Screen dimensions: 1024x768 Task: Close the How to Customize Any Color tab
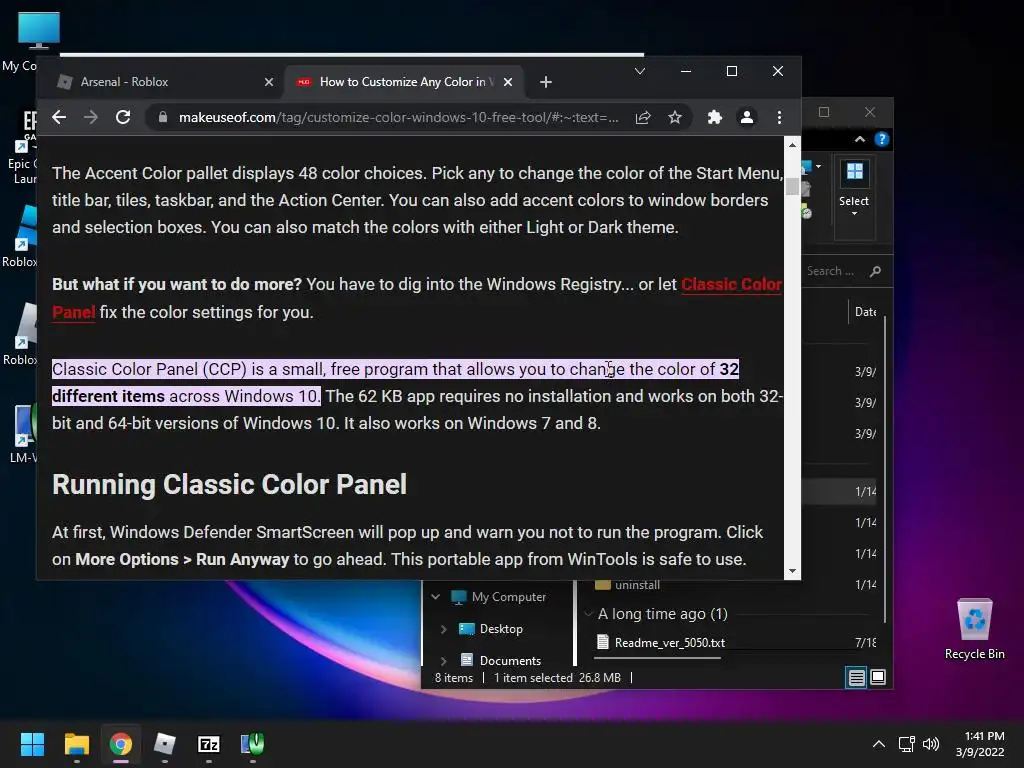508,82
